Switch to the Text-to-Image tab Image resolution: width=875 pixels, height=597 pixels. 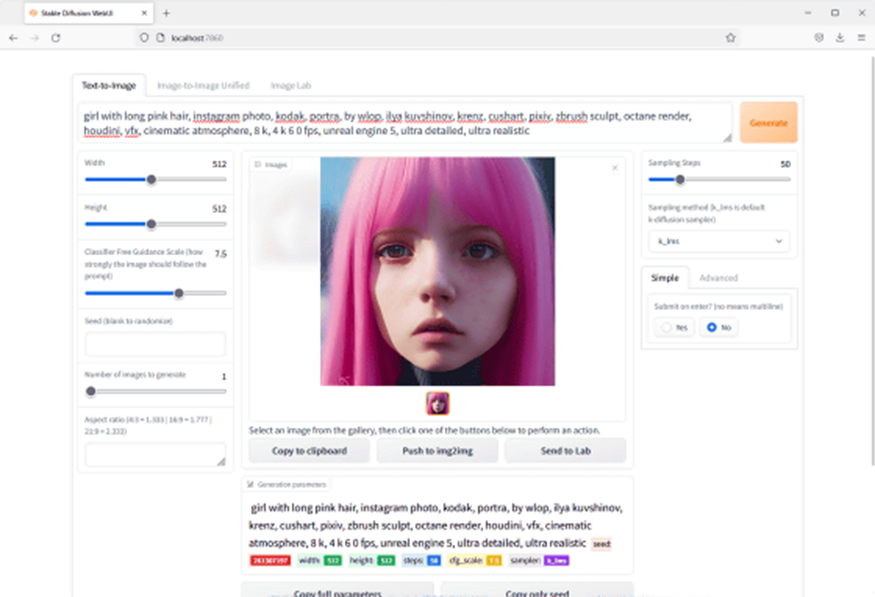(x=109, y=85)
